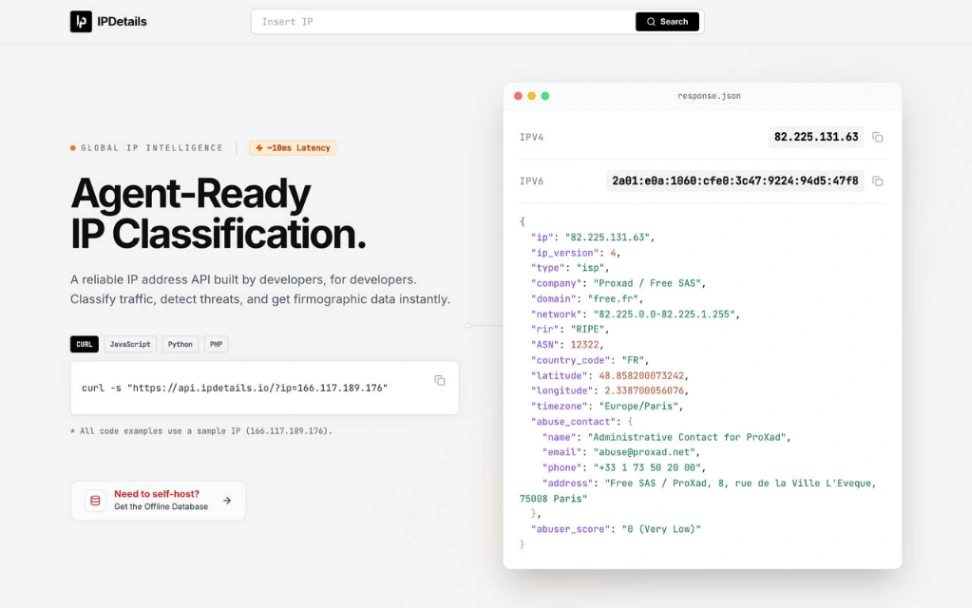Screen dimensions: 972x608
Task: Click the Agent-Ready IP Classification heading
Action: click(x=218, y=214)
